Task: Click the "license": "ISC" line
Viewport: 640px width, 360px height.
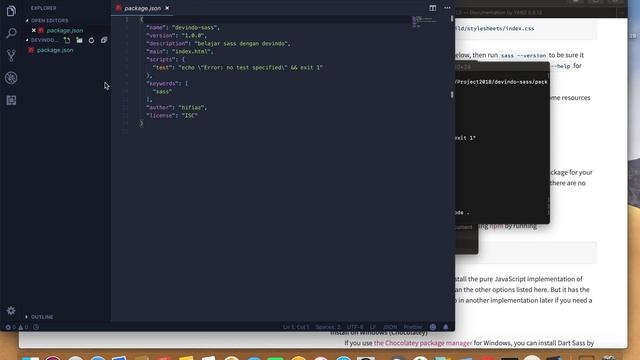Action: [171, 116]
